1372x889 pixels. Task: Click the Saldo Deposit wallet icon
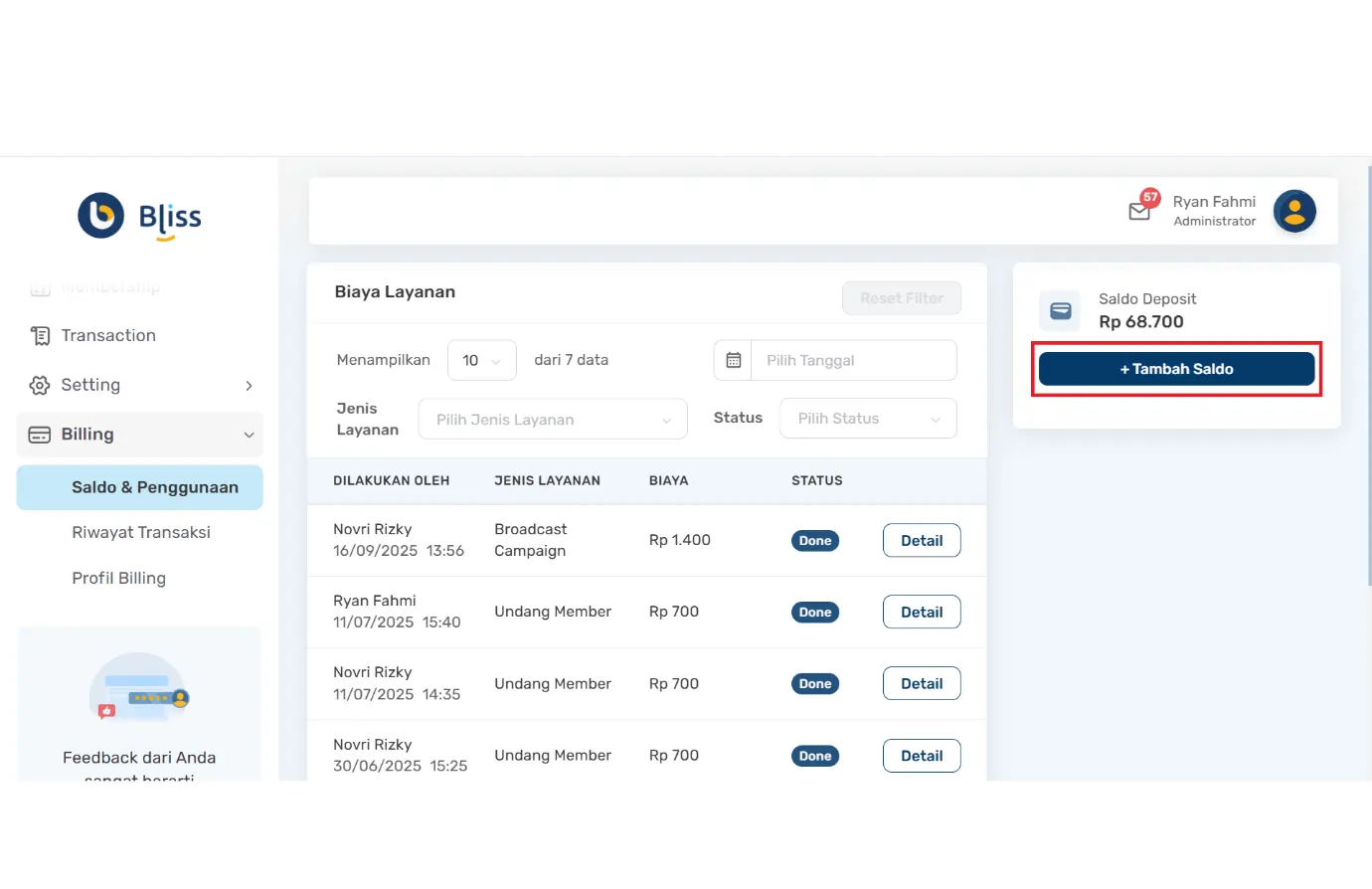[x=1061, y=311]
